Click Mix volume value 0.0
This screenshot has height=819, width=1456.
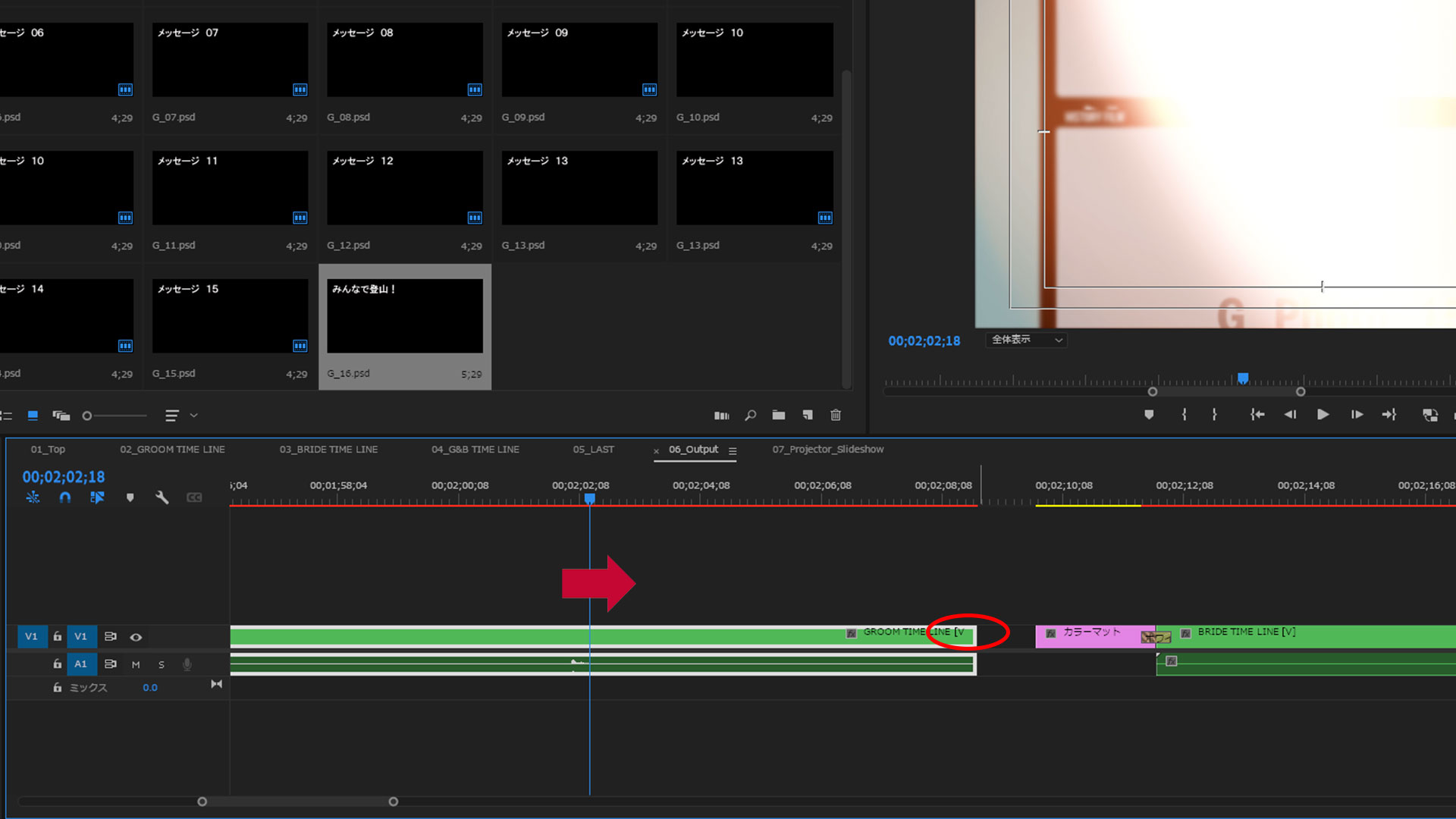pyautogui.click(x=150, y=688)
